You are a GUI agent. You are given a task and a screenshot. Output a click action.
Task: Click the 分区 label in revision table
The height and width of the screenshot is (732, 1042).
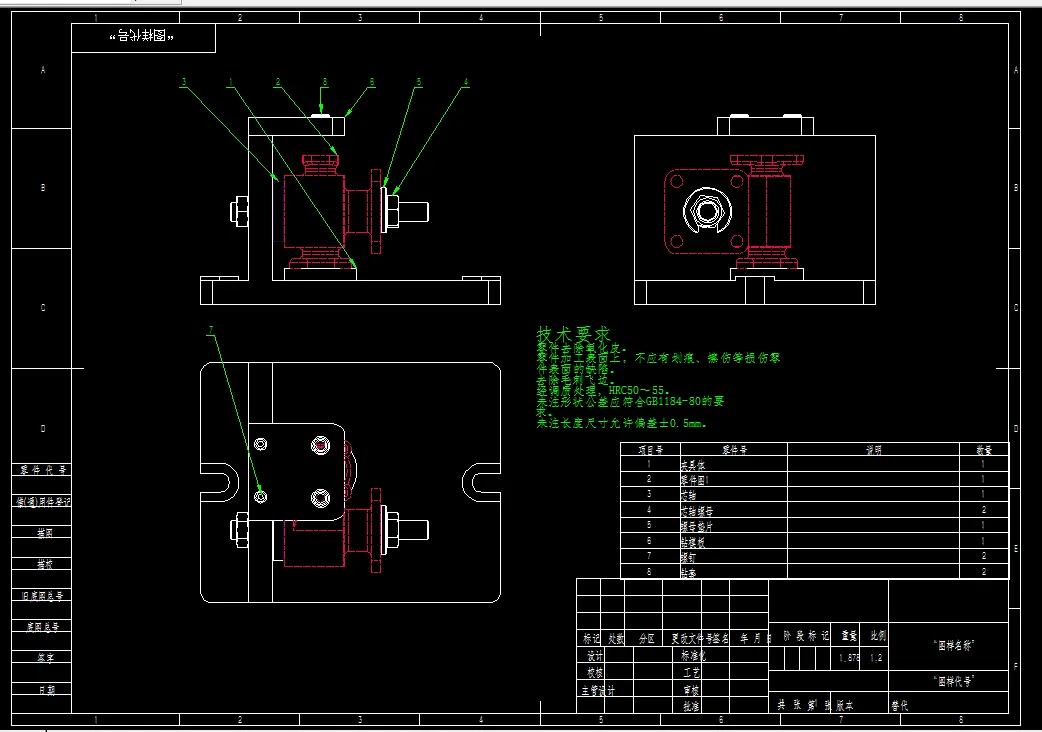click(647, 638)
